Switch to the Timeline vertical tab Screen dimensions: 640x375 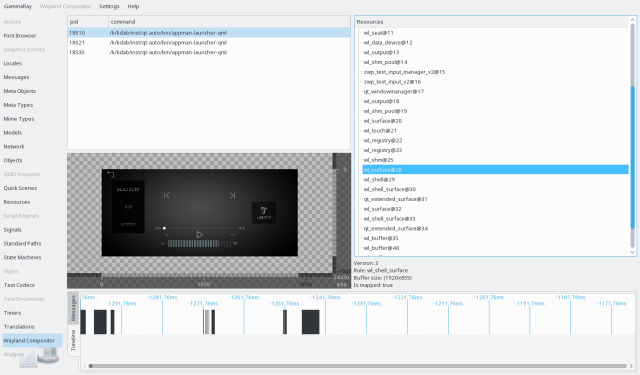(x=73, y=340)
